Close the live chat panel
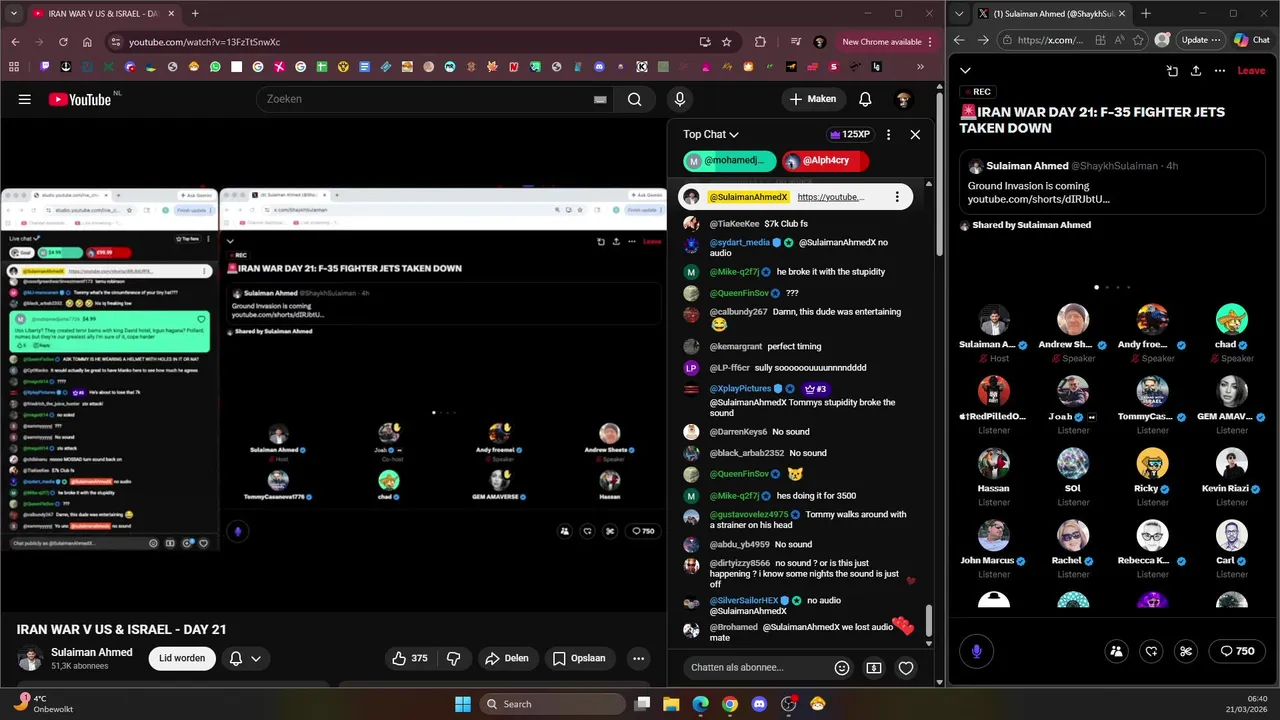The image size is (1280, 720). (x=915, y=134)
